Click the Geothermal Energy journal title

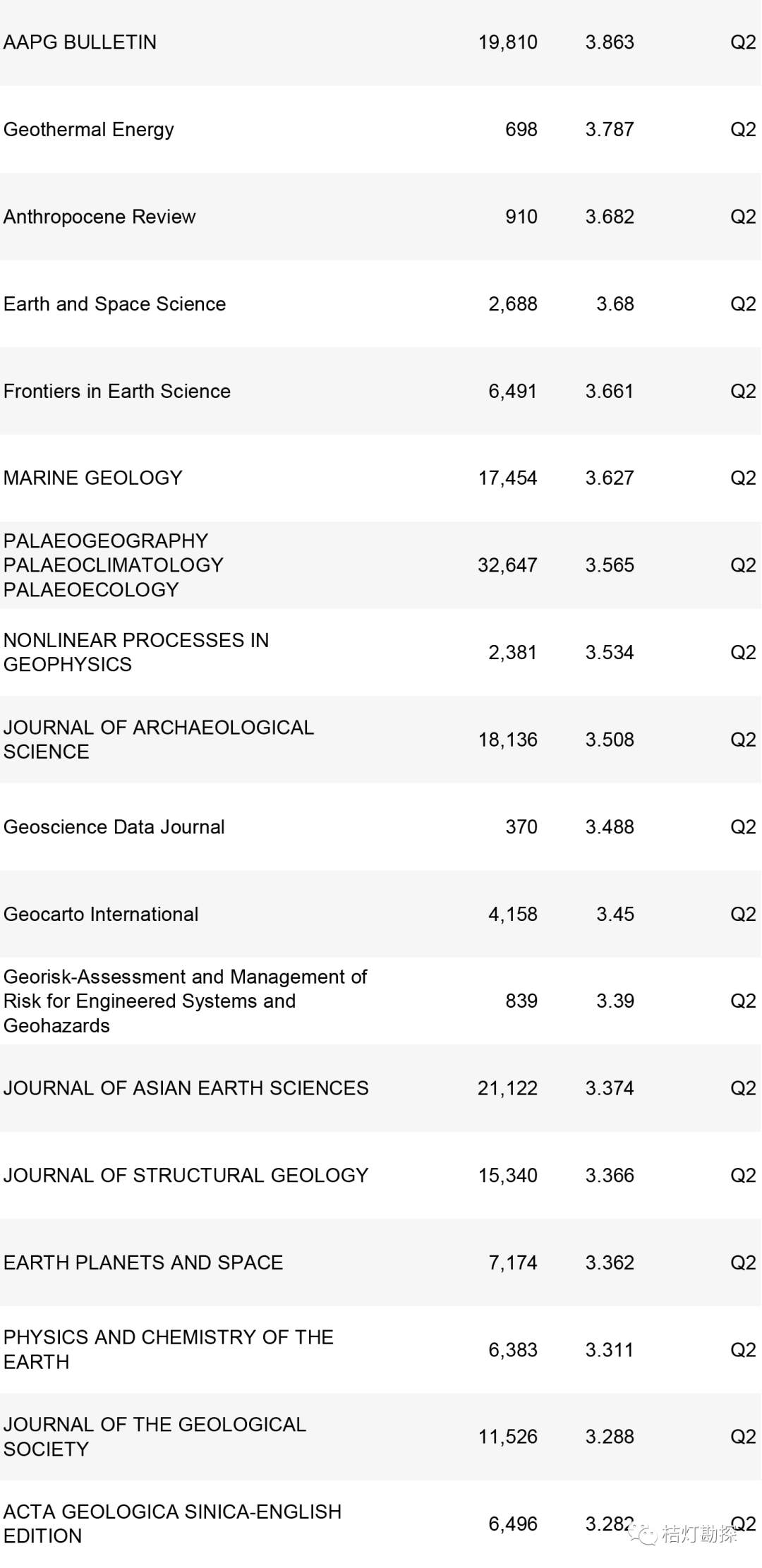tap(88, 130)
